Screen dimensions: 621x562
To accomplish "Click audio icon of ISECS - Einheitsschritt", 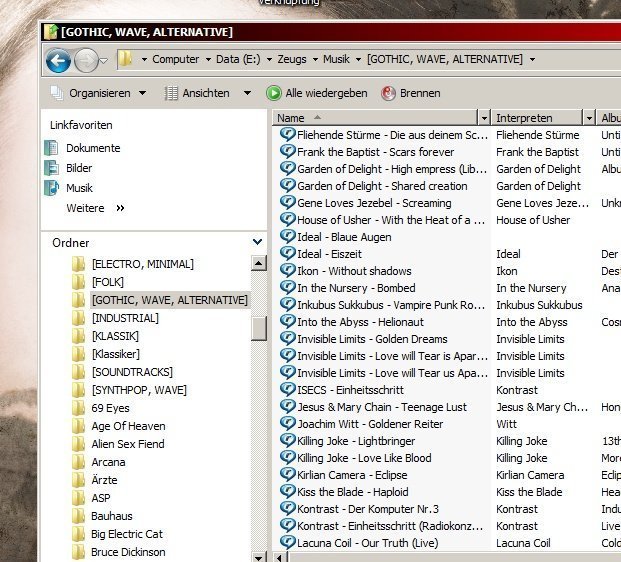I will coord(288,390).
